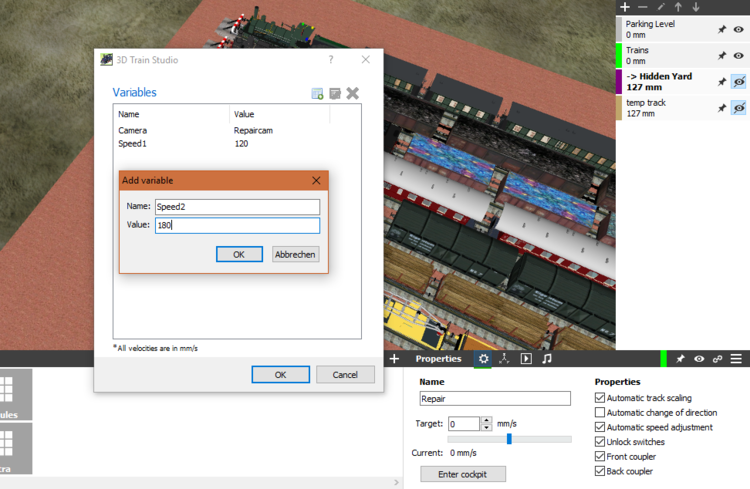The width and height of the screenshot is (750, 489).
Task: Click the Name field containing Repair
Action: 495,399
